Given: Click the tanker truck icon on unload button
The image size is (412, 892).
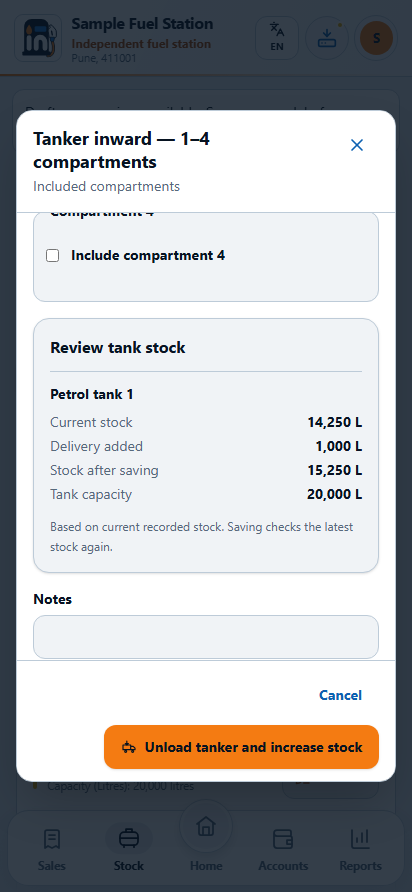Looking at the screenshot, I should [129, 748].
